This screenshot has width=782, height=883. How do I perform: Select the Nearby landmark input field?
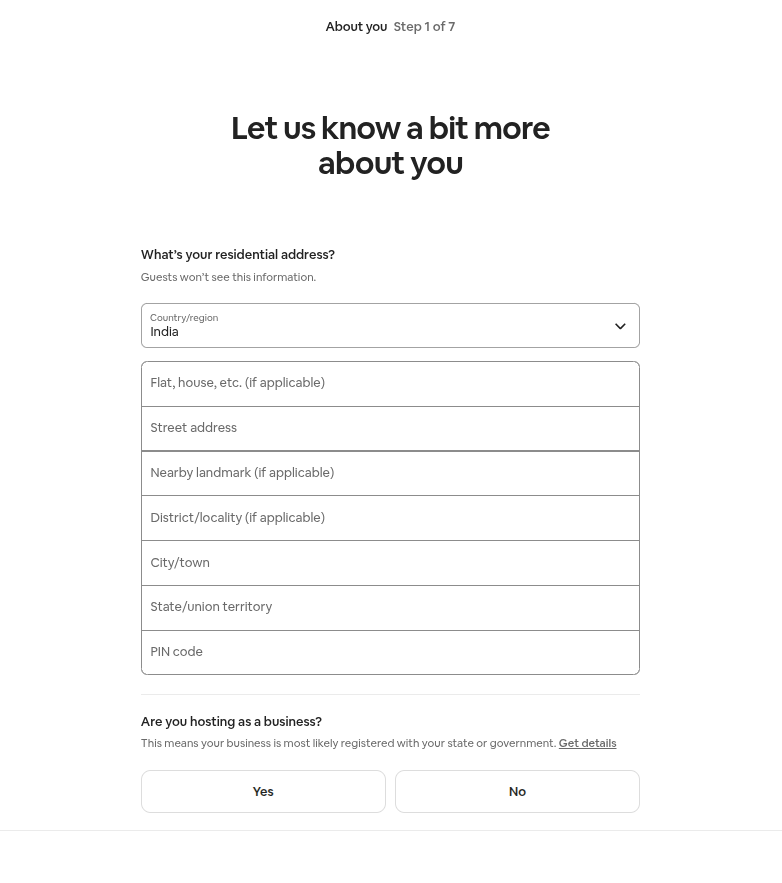(x=390, y=474)
